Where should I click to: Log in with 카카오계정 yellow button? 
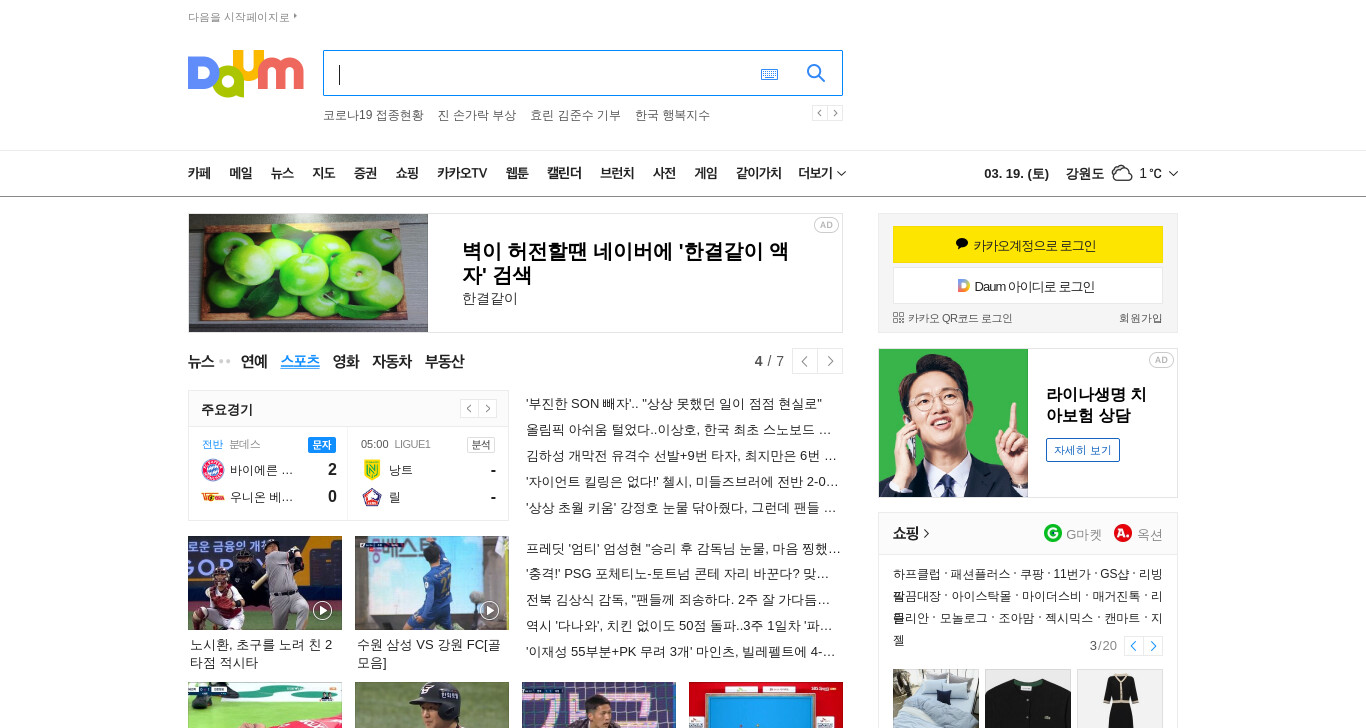(x=1028, y=245)
